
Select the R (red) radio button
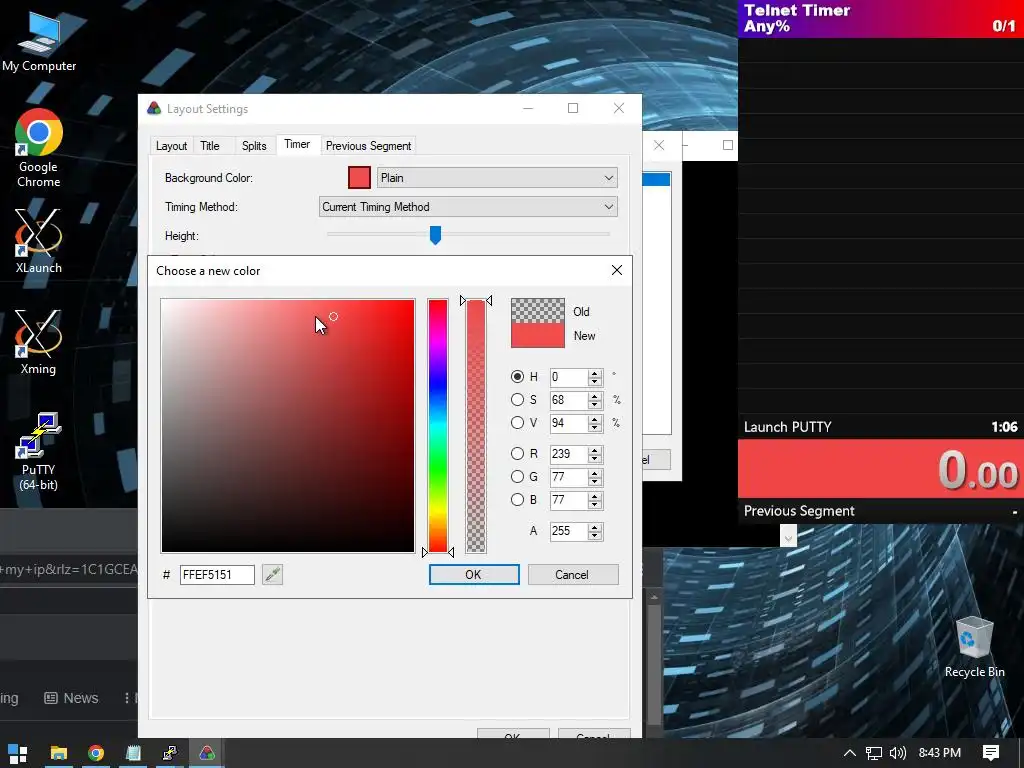click(x=517, y=453)
